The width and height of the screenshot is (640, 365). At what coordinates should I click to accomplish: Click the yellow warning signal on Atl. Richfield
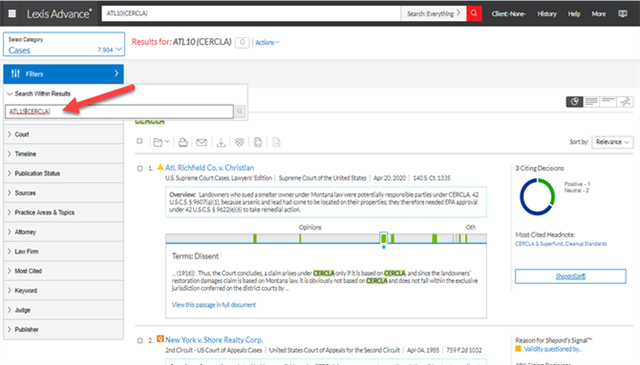[x=160, y=167]
